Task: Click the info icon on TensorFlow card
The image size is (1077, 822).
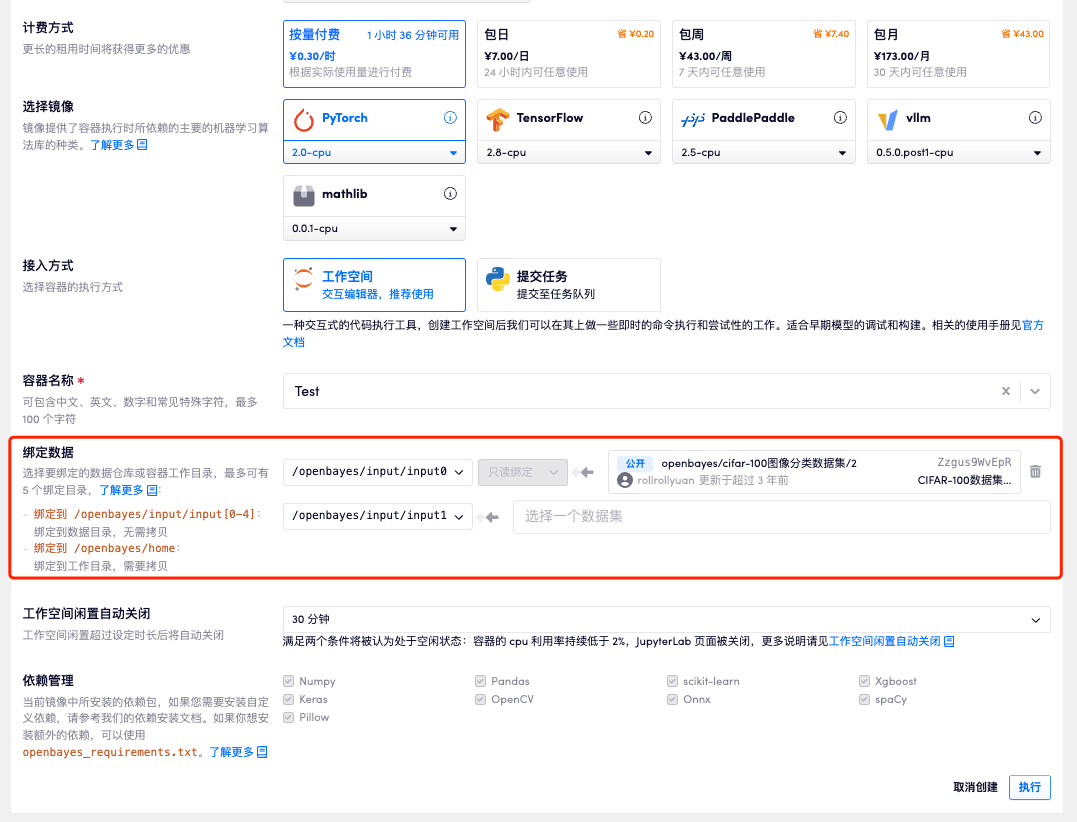Action: [645, 118]
